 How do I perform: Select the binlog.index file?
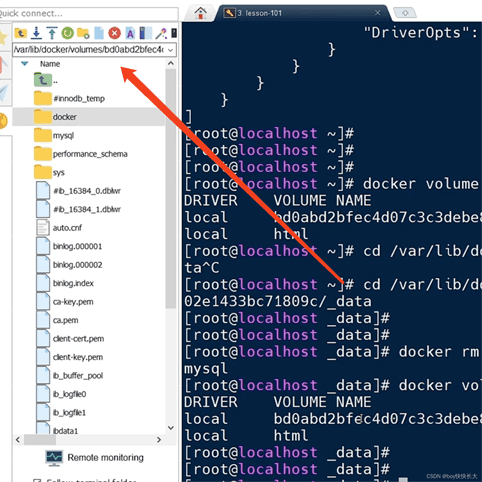point(65,283)
